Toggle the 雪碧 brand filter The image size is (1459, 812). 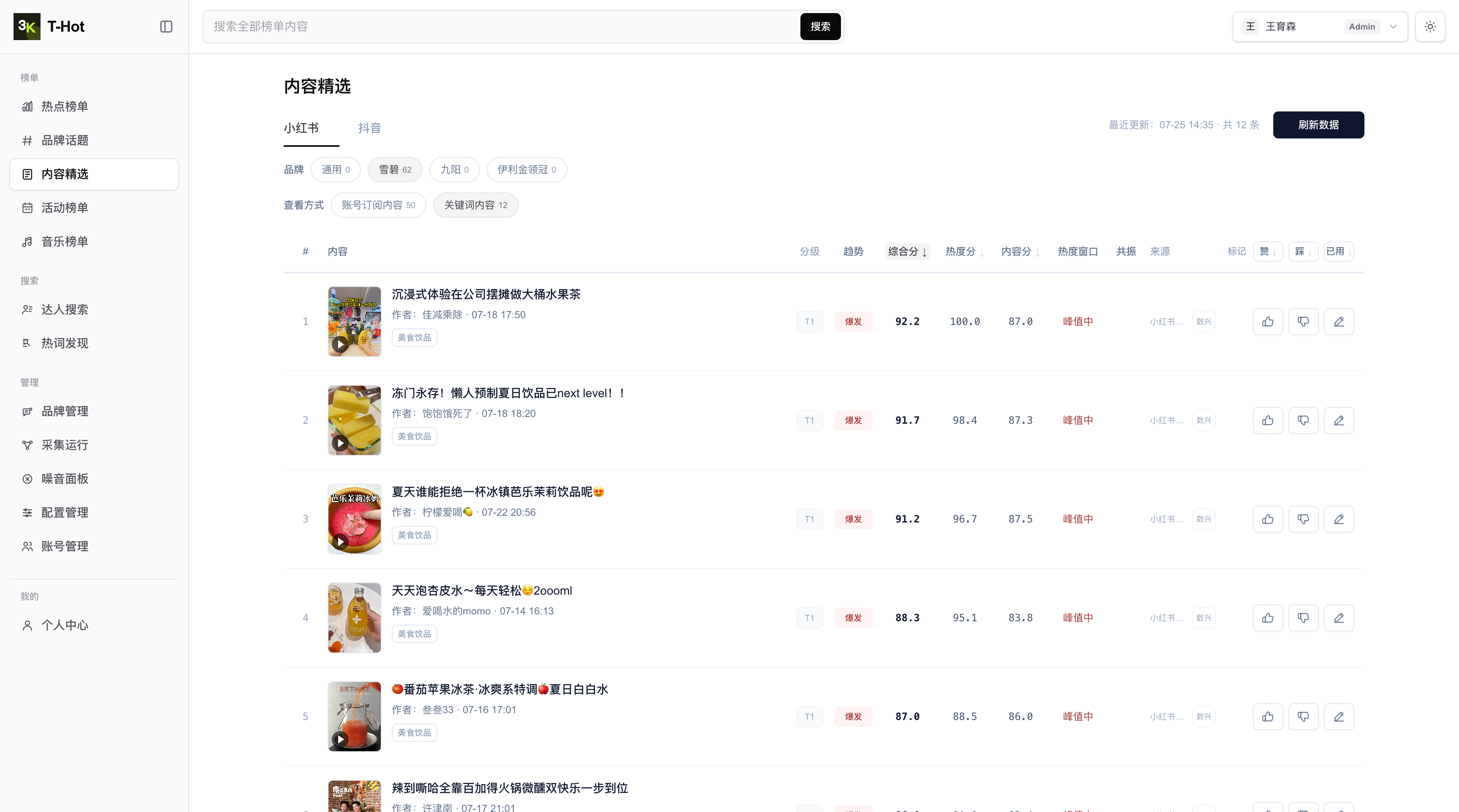[x=395, y=170]
